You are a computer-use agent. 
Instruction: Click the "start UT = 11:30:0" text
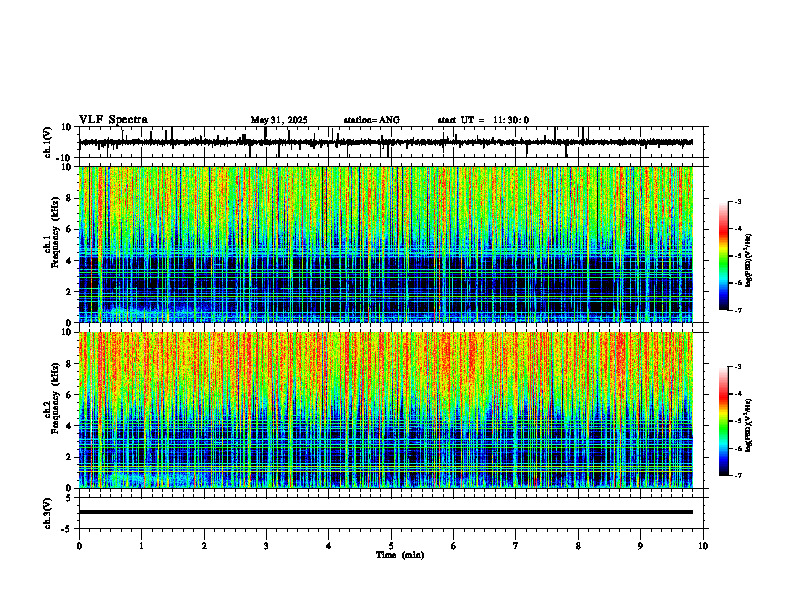[x=483, y=120]
